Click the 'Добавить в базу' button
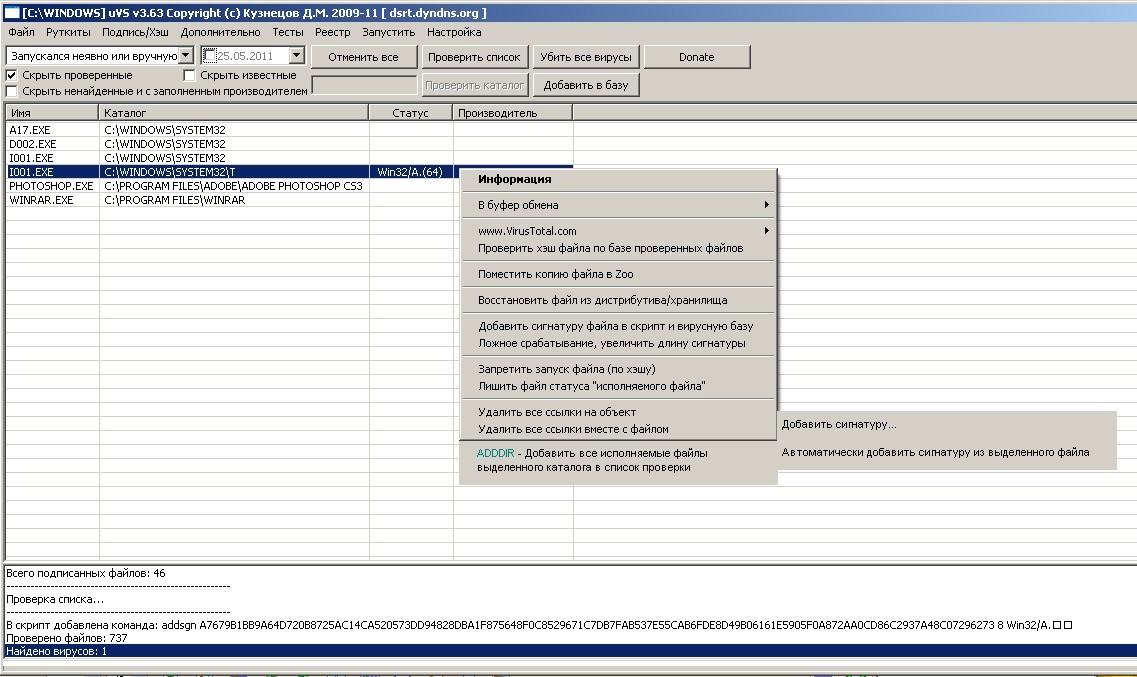The image size is (1137, 677). point(586,85)
